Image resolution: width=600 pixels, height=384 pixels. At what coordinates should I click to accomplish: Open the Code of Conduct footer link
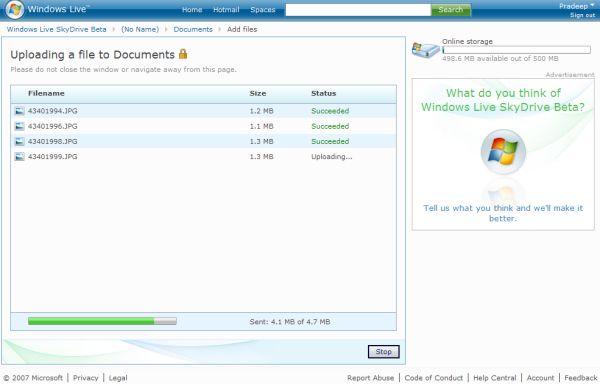pyautogui.click(x=434, y=378)
